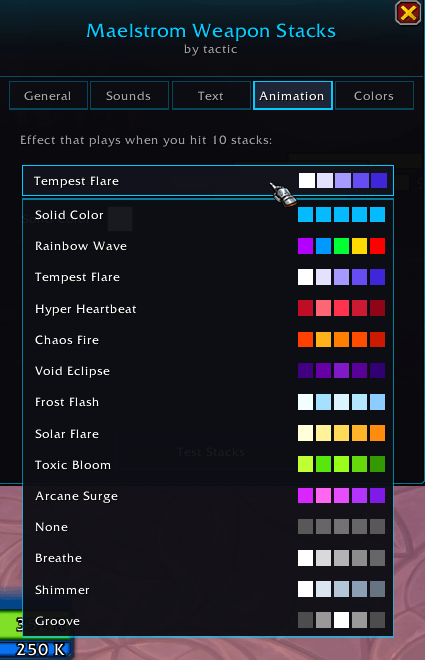Viewport: 425px width, 660px height.
Task: Pick the Chaos Fire effect
Action: (x=208, y=340)
